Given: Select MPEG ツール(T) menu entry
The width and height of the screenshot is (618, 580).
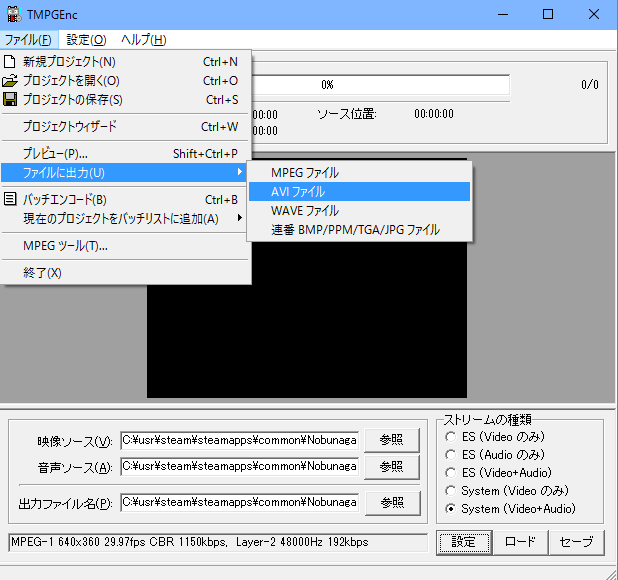Looking at the screenshot, I should pyautogui.click(x=66, y=246).
